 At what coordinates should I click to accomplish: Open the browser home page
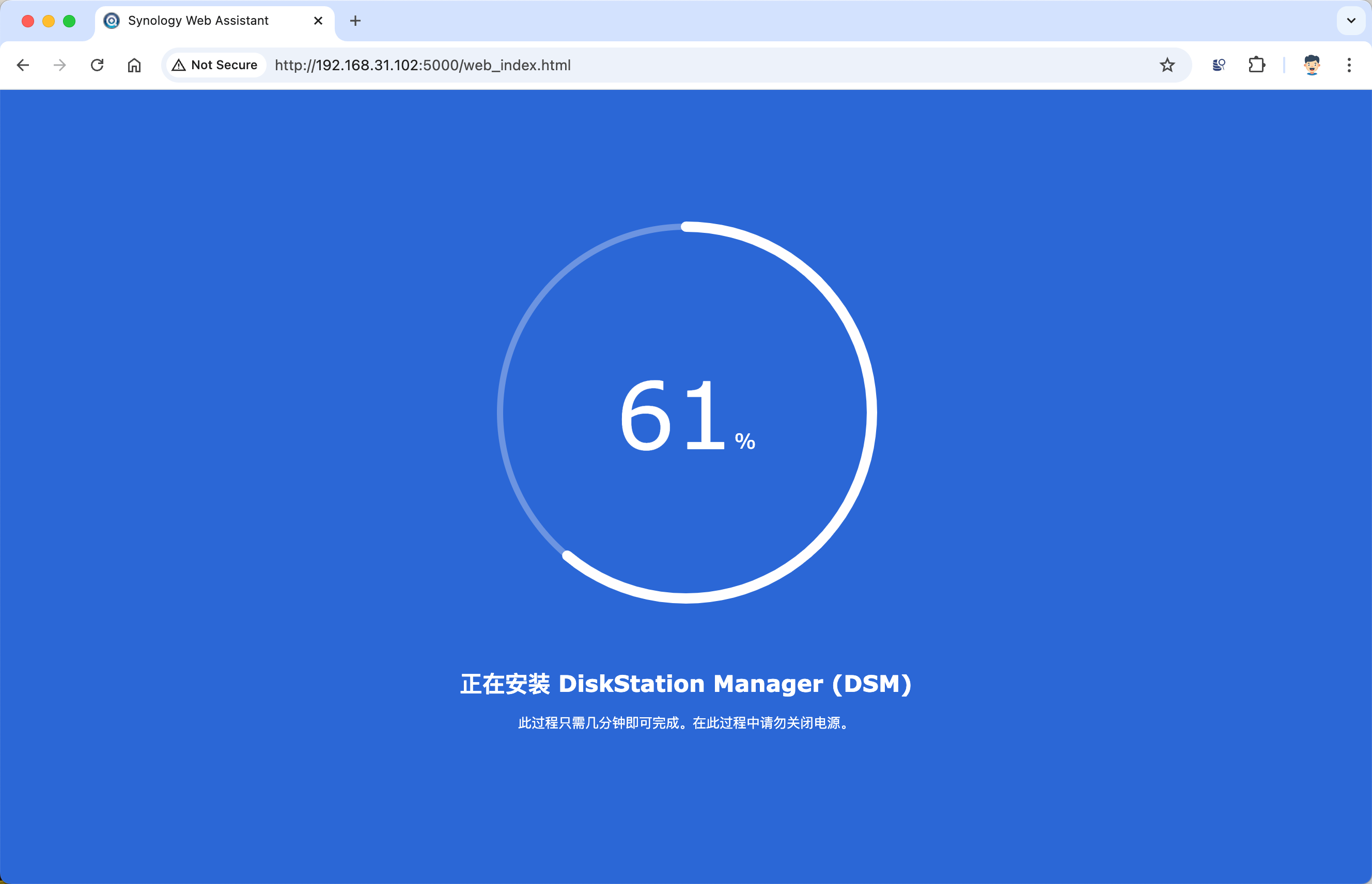tap(134, 65)
